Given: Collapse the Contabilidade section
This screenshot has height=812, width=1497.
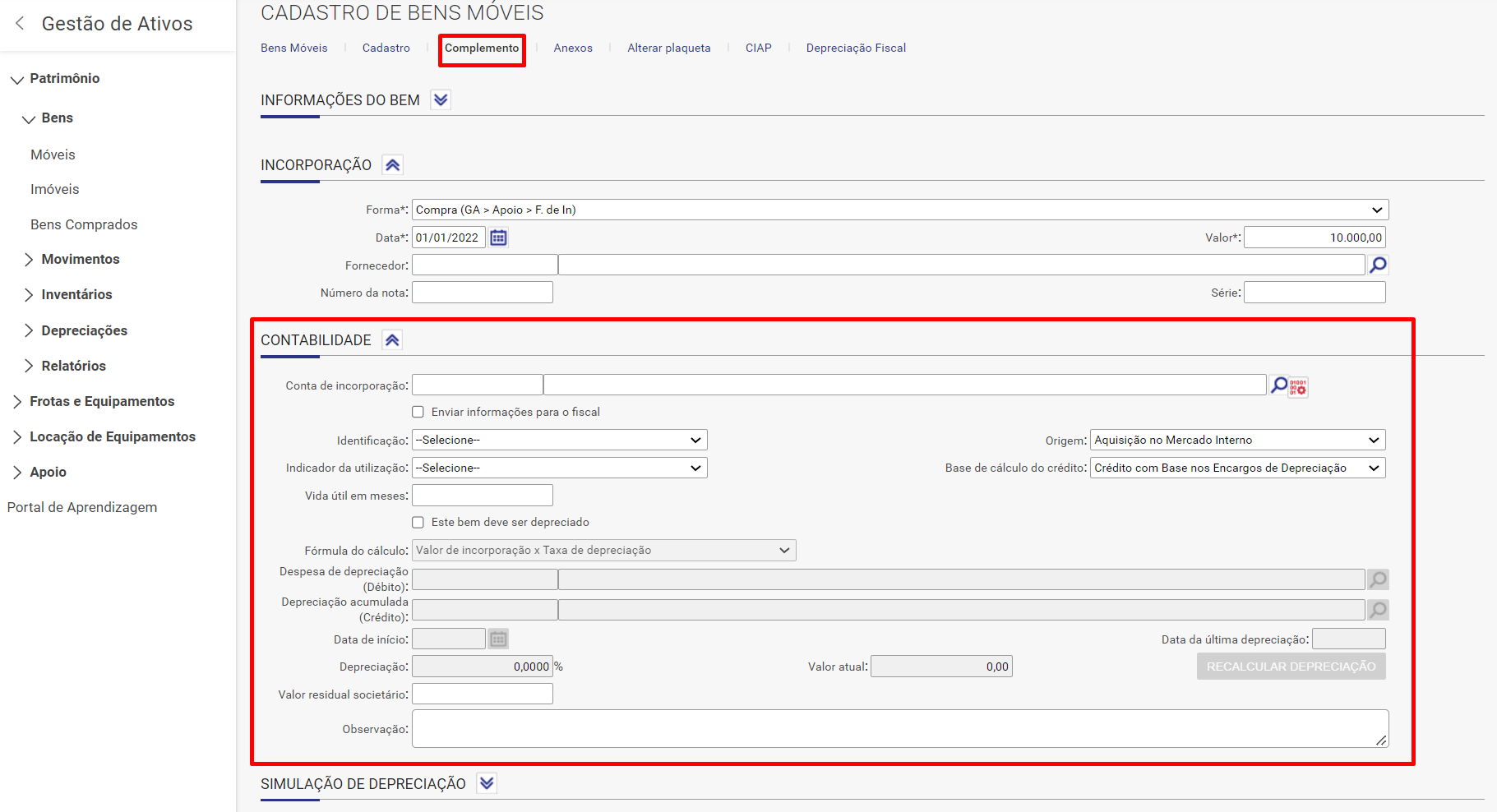Looking at the screenshot, I should tap(393, 340).
